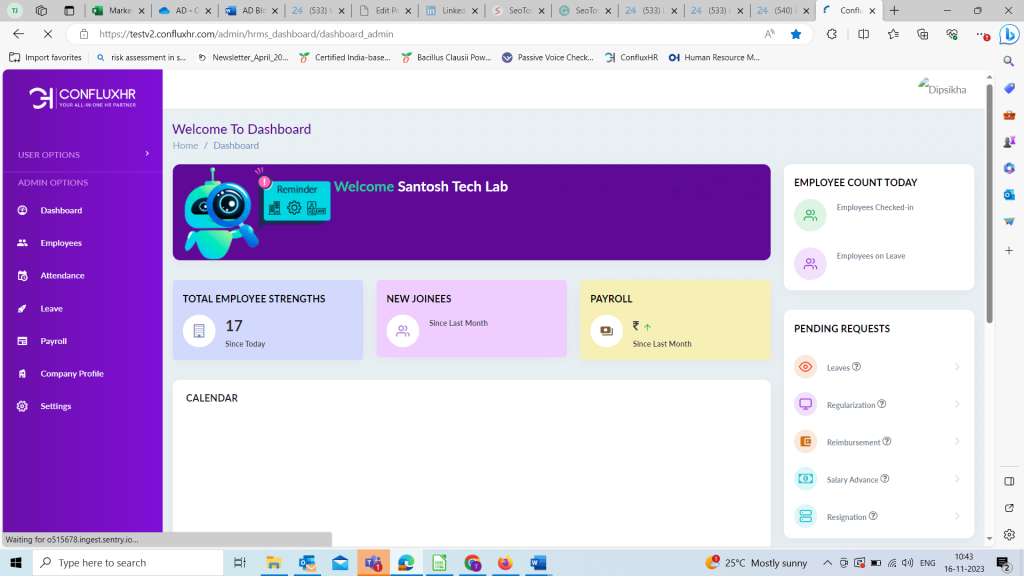Click the Resignation icon in Pending Requests
The height and width of the screenshot is (576, 1024).
(805, 516)
